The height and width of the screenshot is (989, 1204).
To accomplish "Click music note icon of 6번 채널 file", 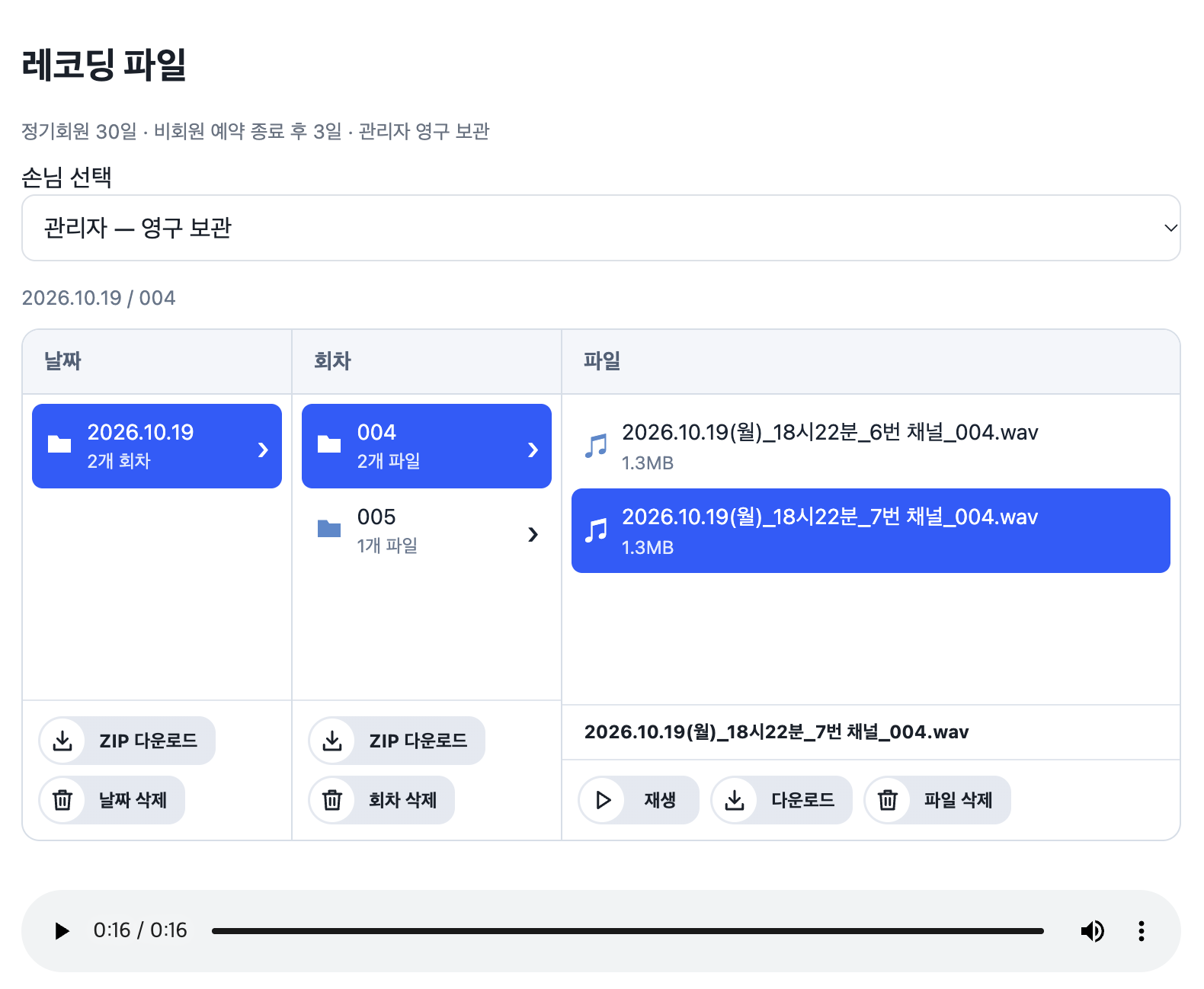I will [596, 446].
